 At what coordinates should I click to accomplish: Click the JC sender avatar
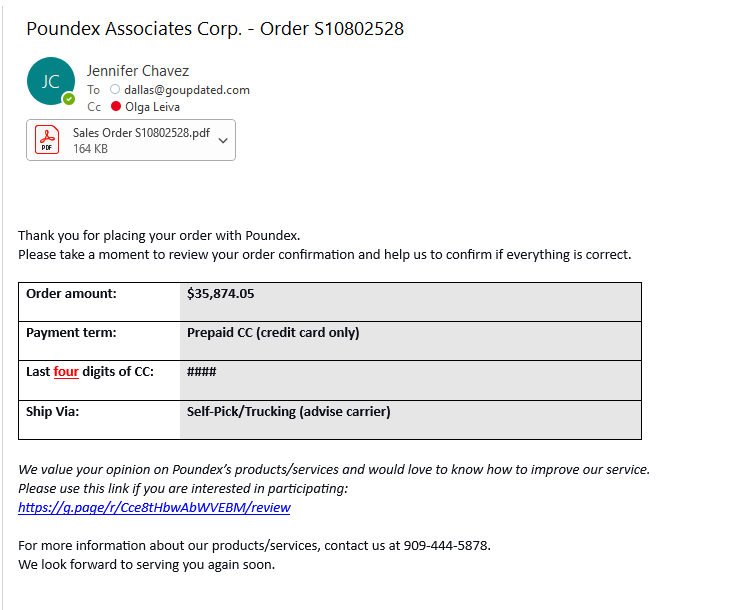click(50, 81)
